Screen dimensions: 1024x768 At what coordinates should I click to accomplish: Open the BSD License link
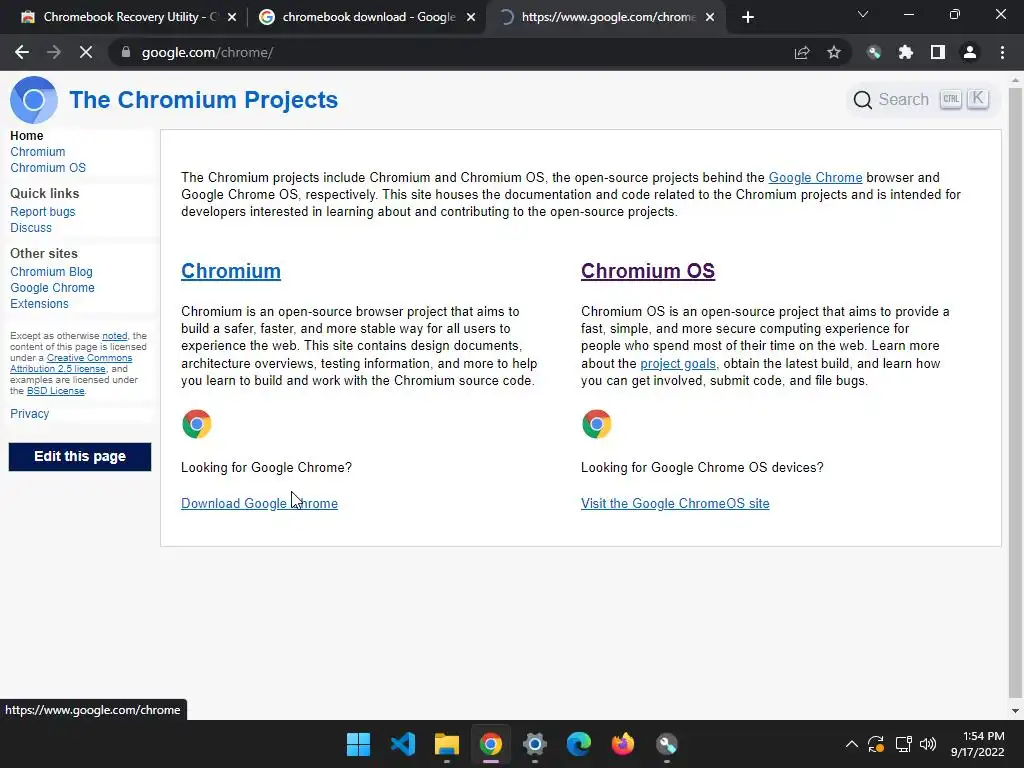tap(56, 391)
